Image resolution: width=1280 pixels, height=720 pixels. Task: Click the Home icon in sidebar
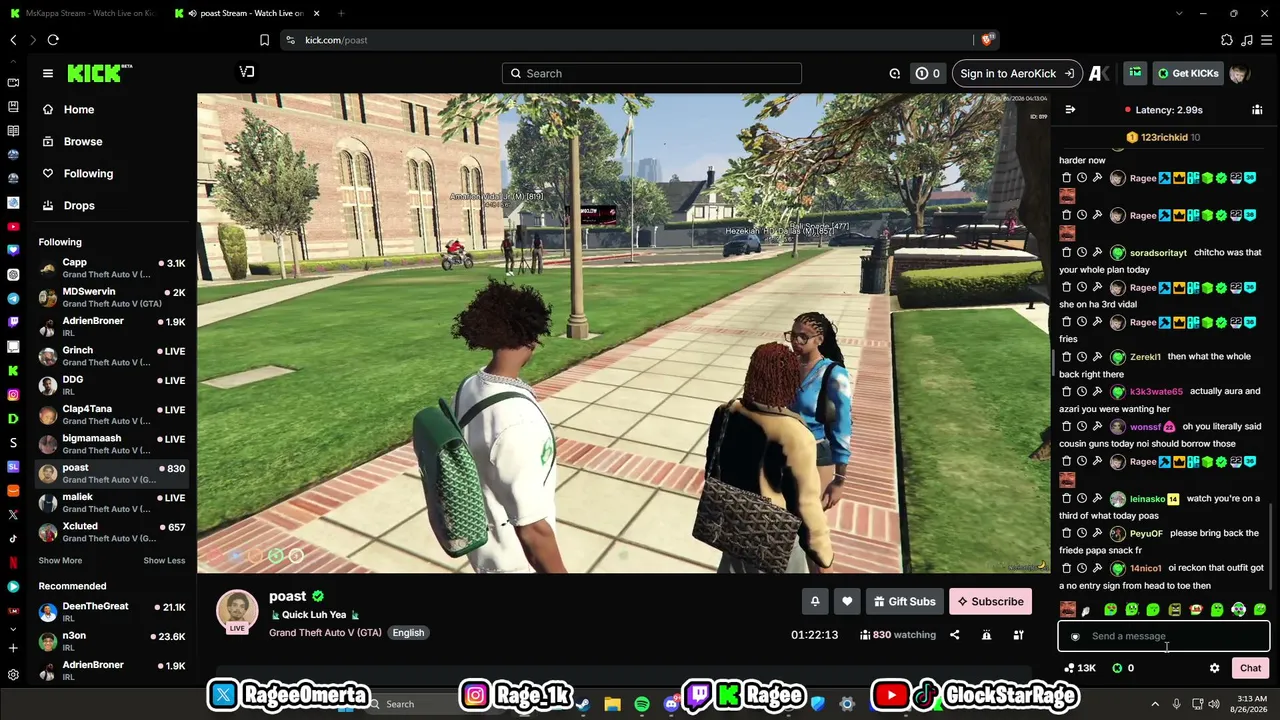point(47,110)
